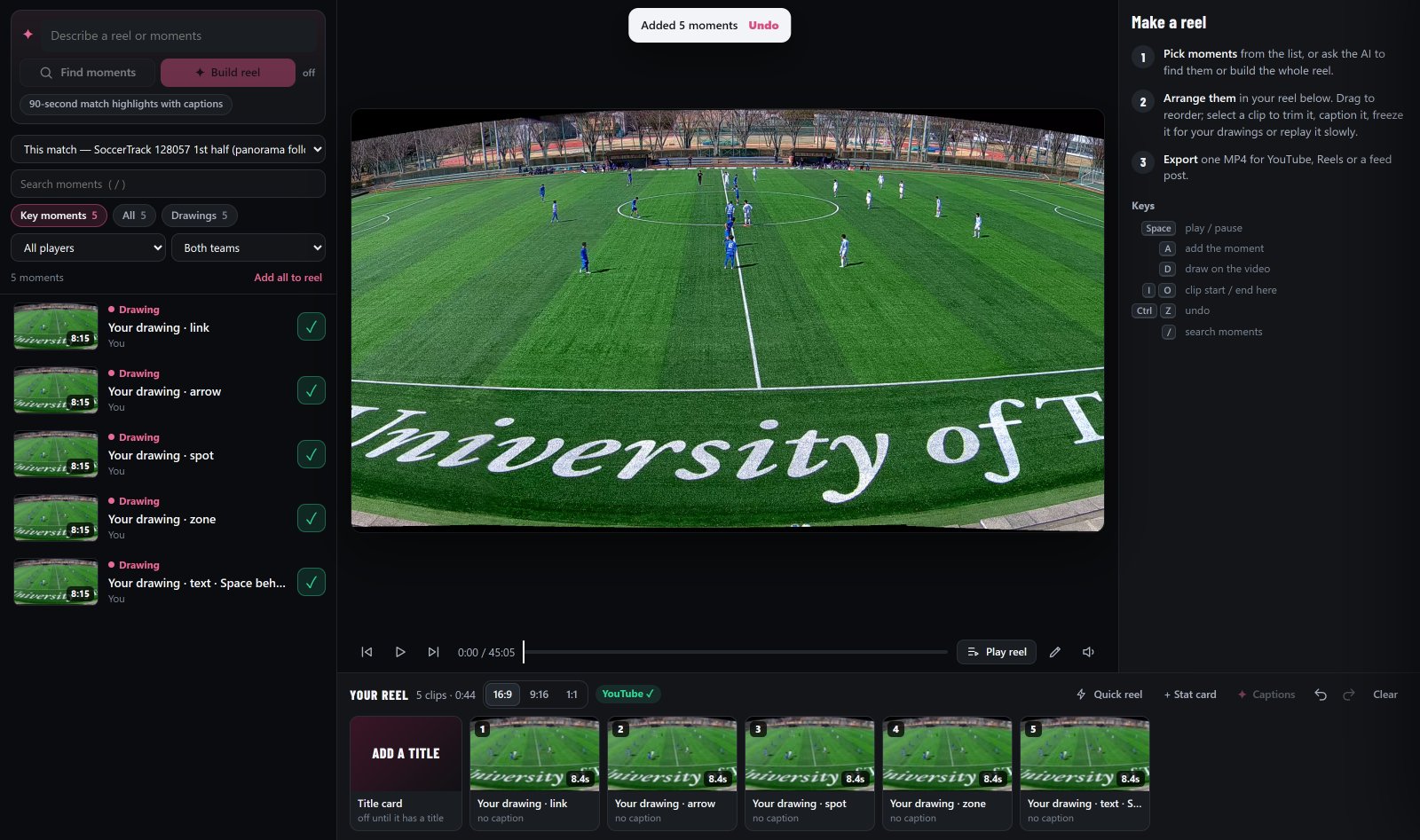Click Add all to reel link
The height and width of the screenshot is (840, 1420).
pyautogui.click(x=288, y=278)
